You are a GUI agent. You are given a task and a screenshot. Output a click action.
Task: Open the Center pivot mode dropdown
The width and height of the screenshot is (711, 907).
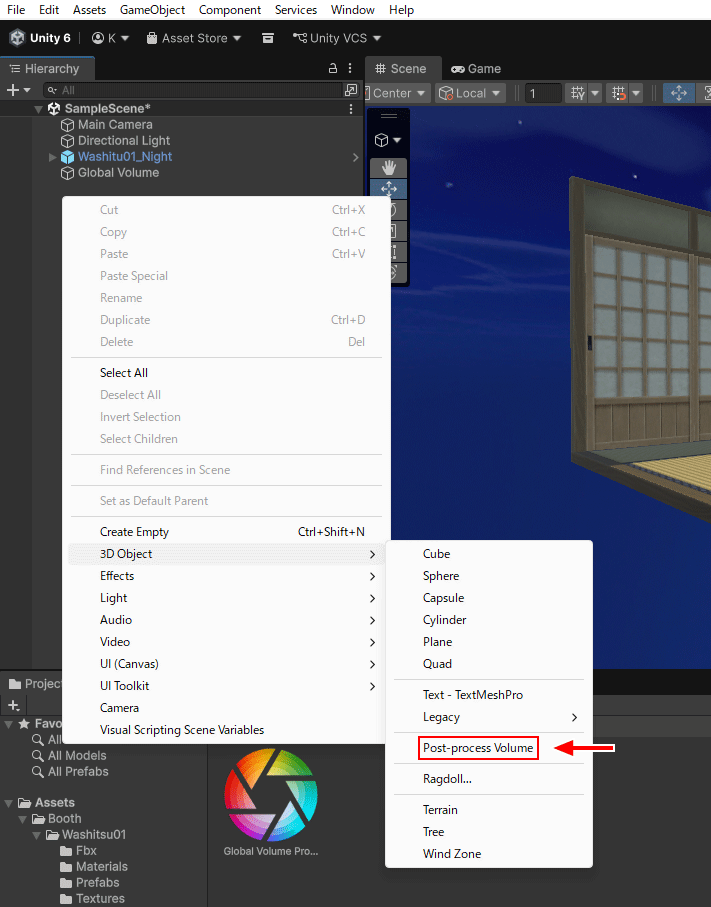click(399, 93)
